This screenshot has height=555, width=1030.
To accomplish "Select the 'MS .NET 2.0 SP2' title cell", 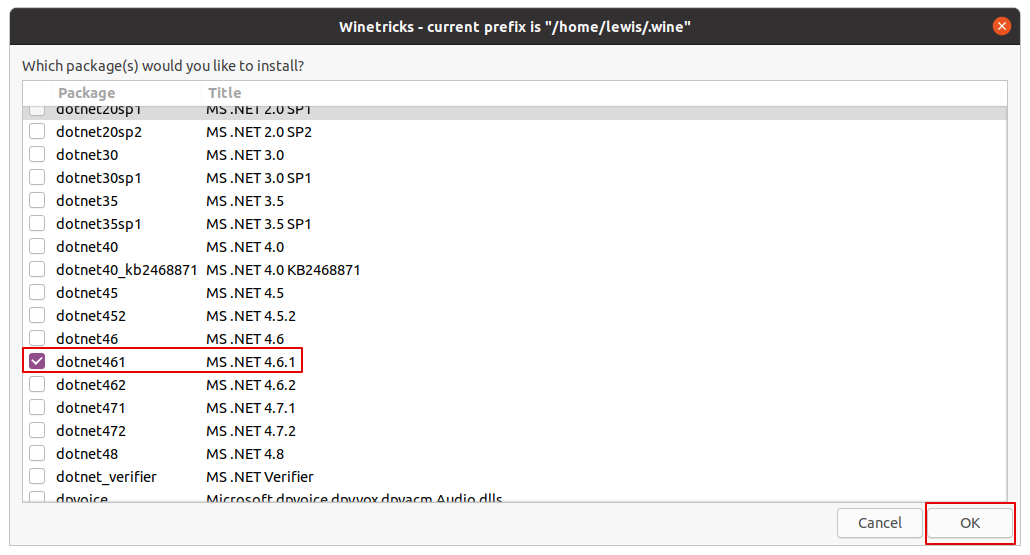I will click(259, 132).
